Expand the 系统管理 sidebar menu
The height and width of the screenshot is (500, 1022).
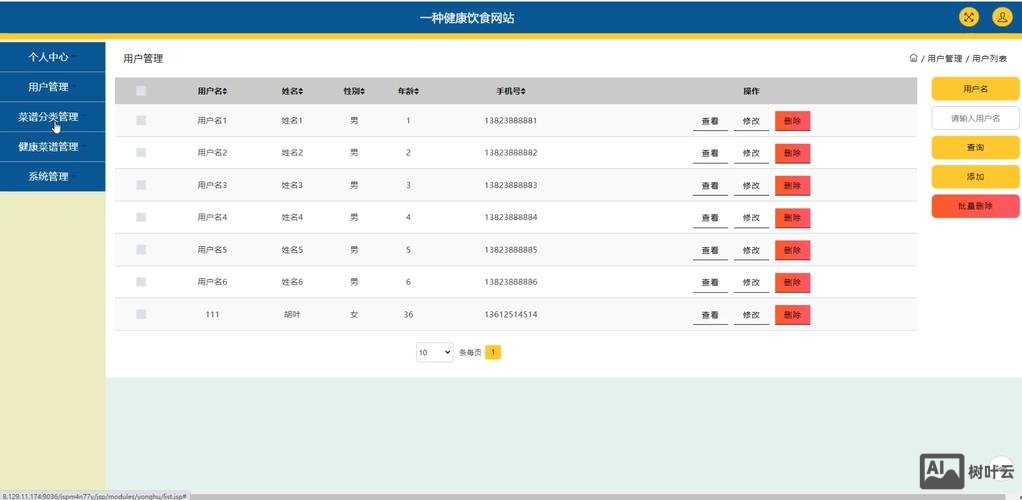[x=52, y=177]
